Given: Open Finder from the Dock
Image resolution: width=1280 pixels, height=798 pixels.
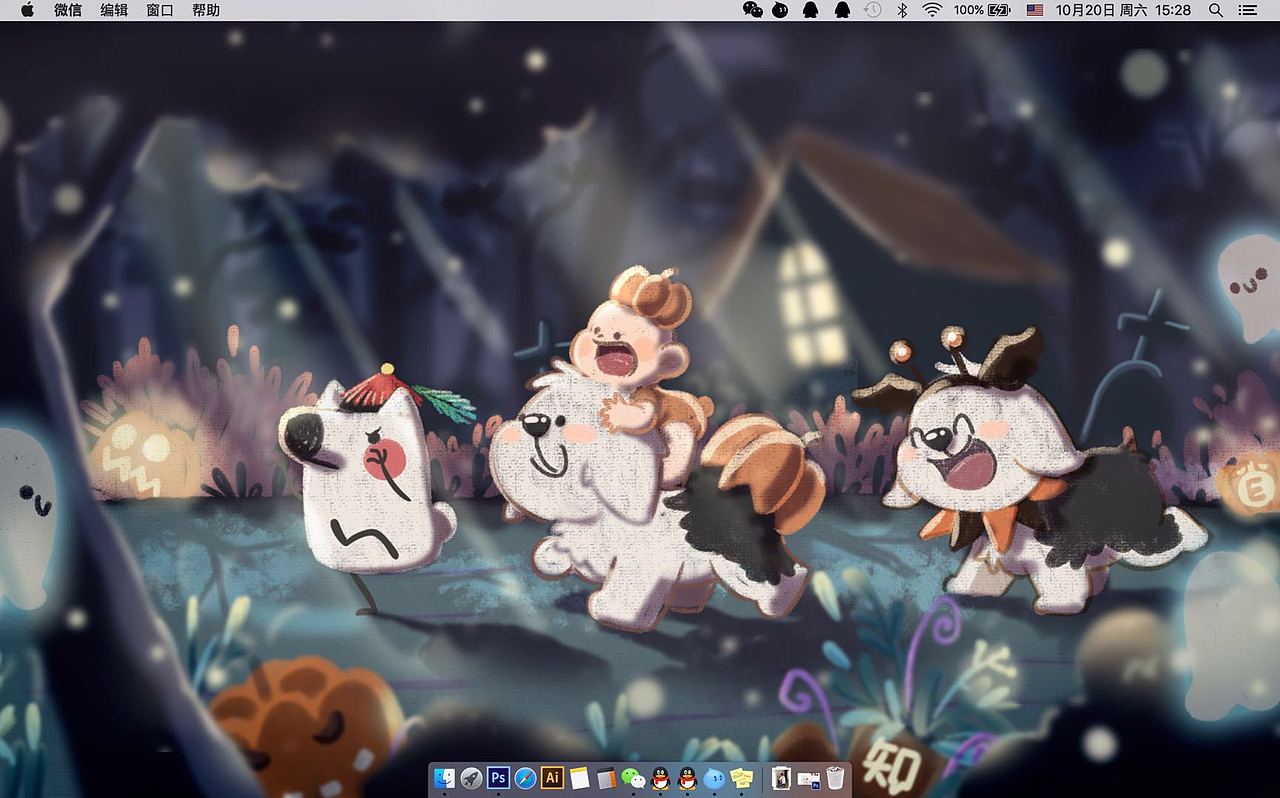Looking at the screenshot, I should click(x=444, y=778).
